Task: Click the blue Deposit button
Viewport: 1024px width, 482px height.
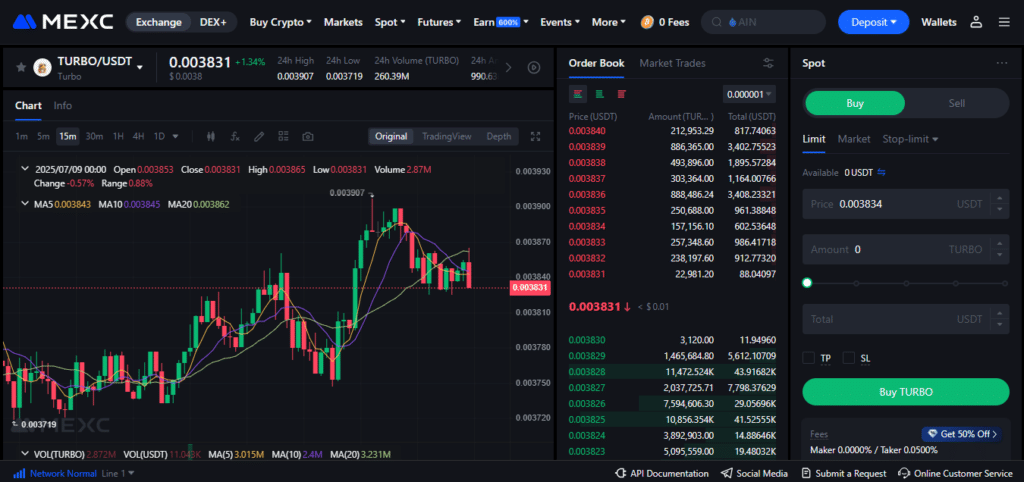Action: [873, 22]
